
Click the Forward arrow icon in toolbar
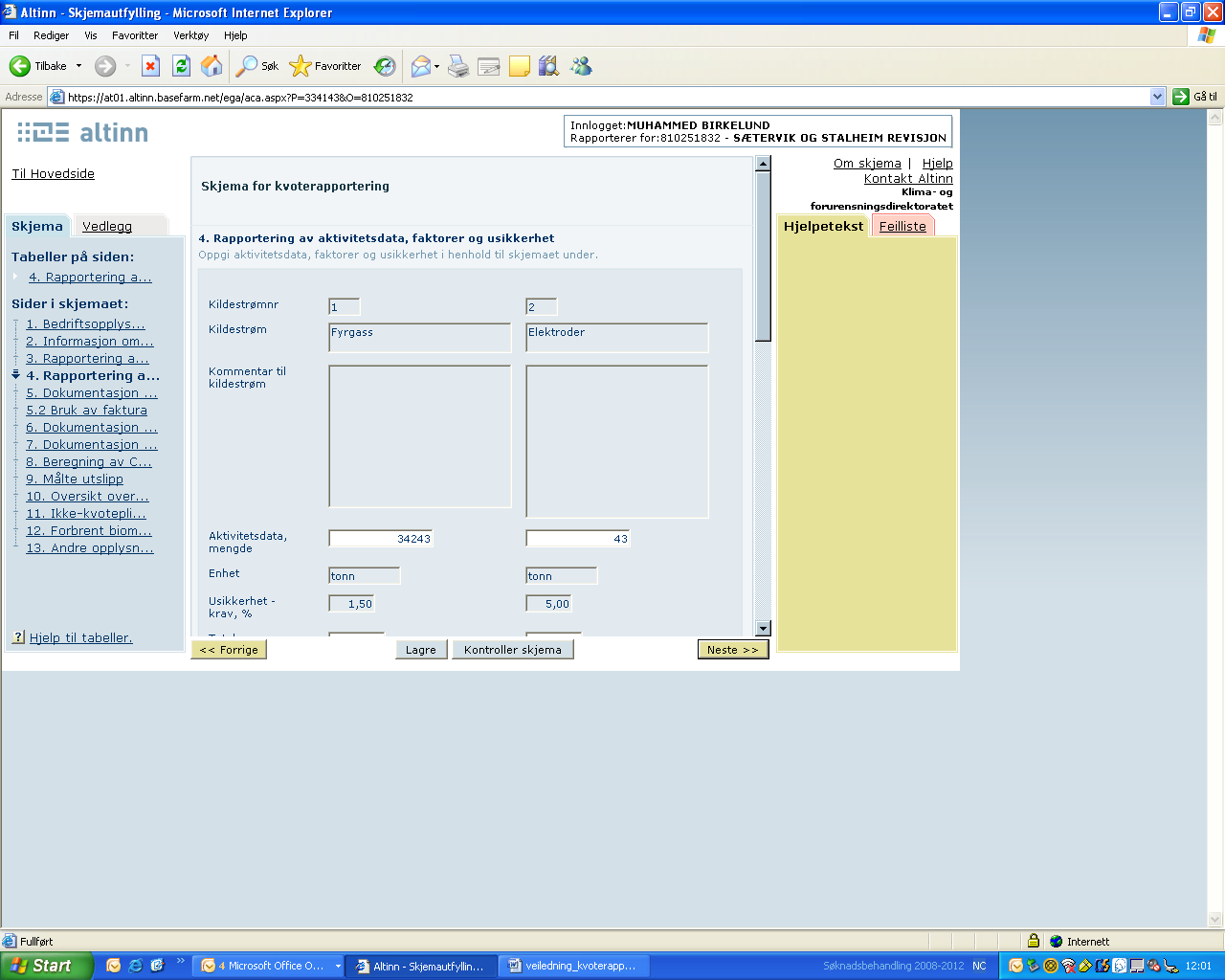click(105, 66)
